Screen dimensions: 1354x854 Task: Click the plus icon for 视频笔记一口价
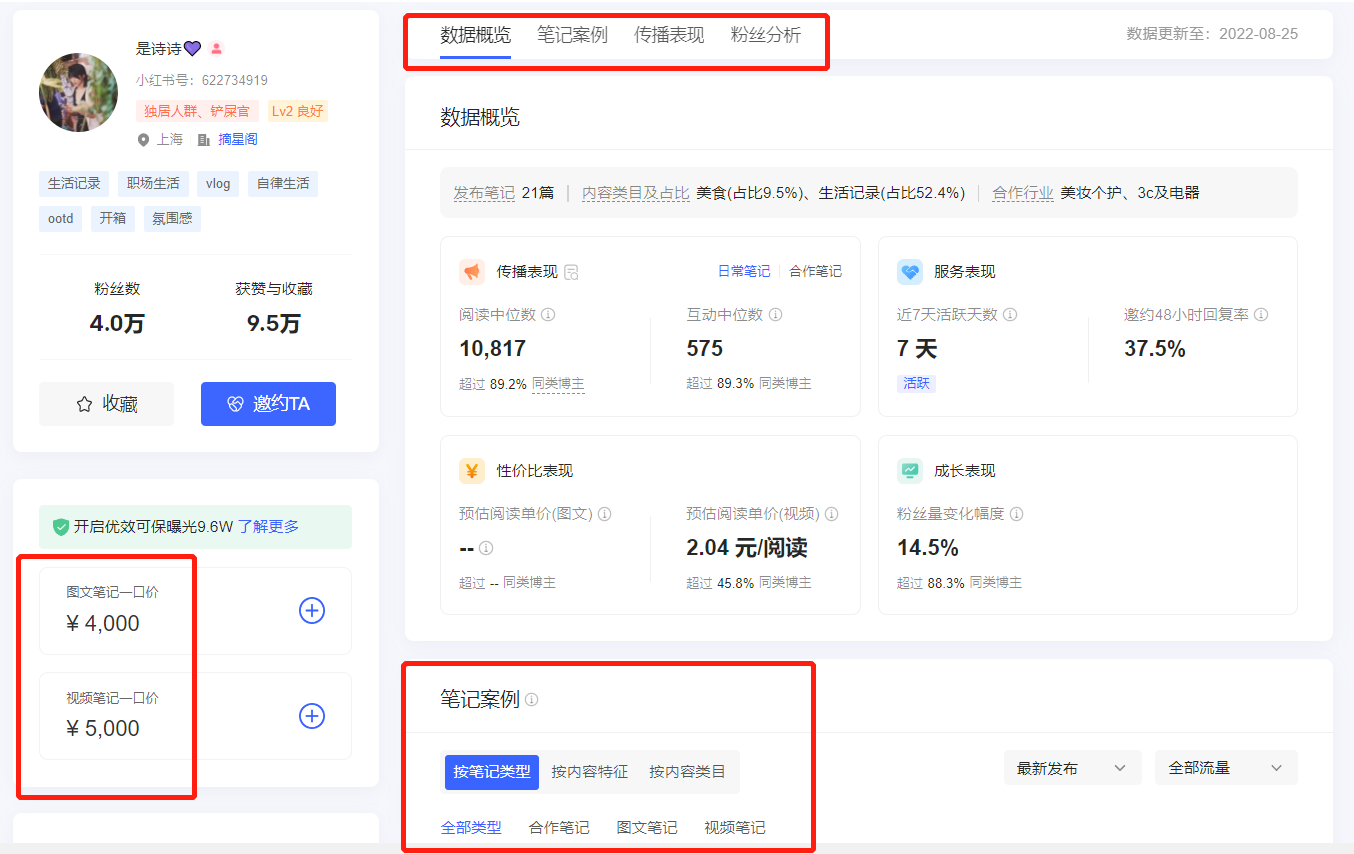[x=312, y=716]
